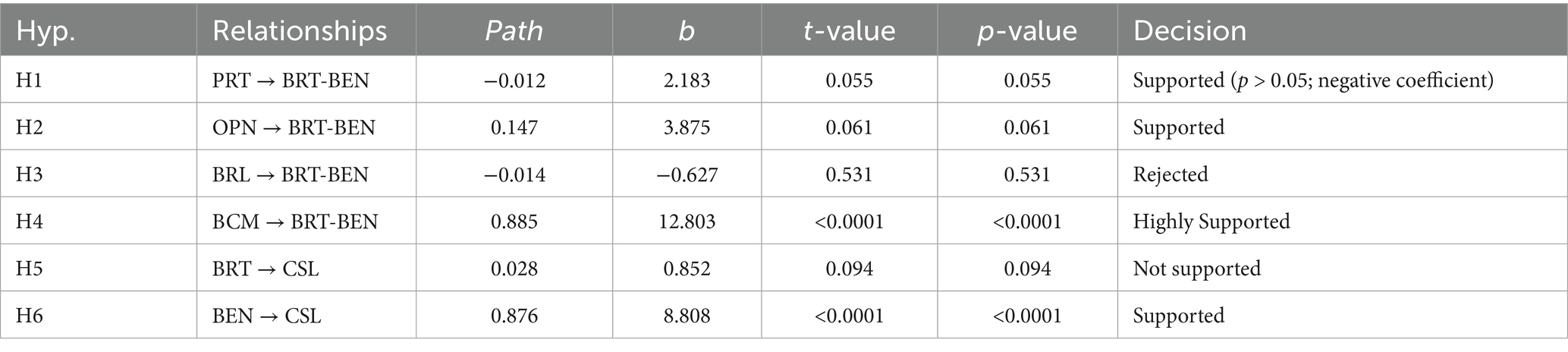Select the b value 8.808
Screen dimensions: 1568x352
pyautogui.click(x=687, y=316)
